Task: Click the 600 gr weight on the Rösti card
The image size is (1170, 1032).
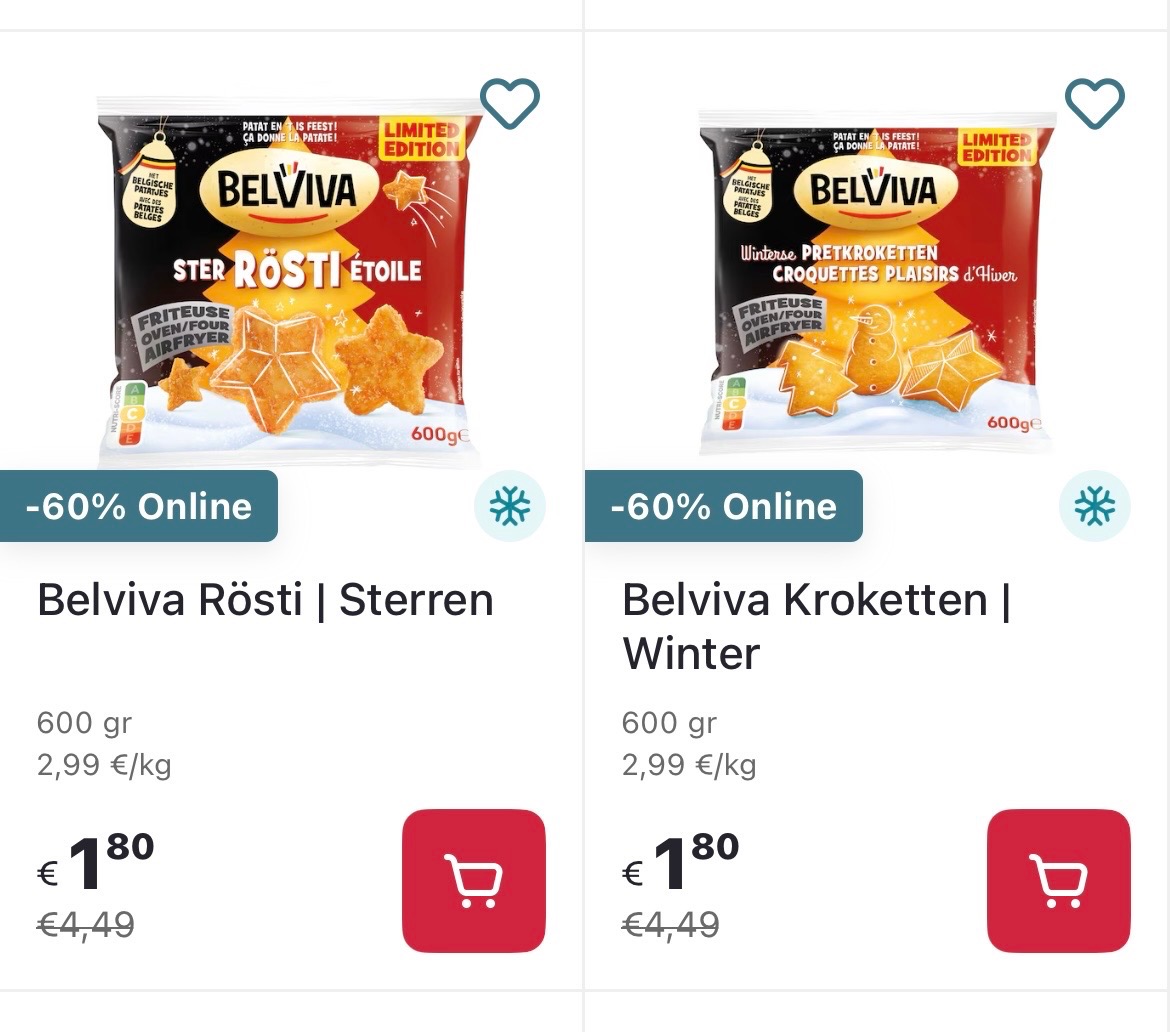Action: (84, 722)
